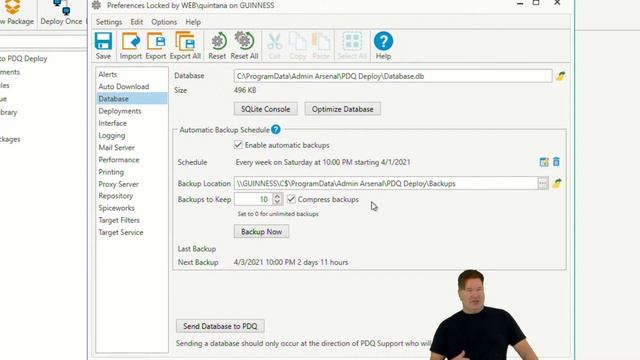
Task: Browse for Backup Location with ellipsis button
Action: (543, 183)
